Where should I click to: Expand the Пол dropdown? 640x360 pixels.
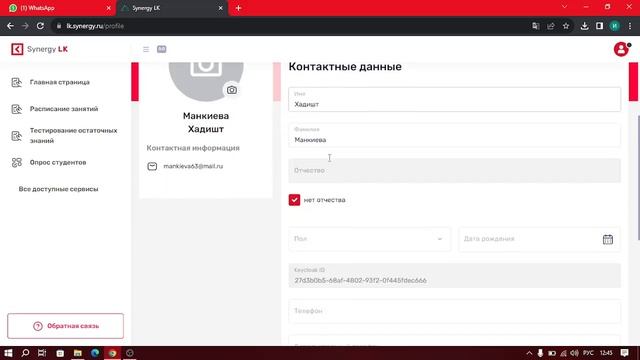coord(369,239)
